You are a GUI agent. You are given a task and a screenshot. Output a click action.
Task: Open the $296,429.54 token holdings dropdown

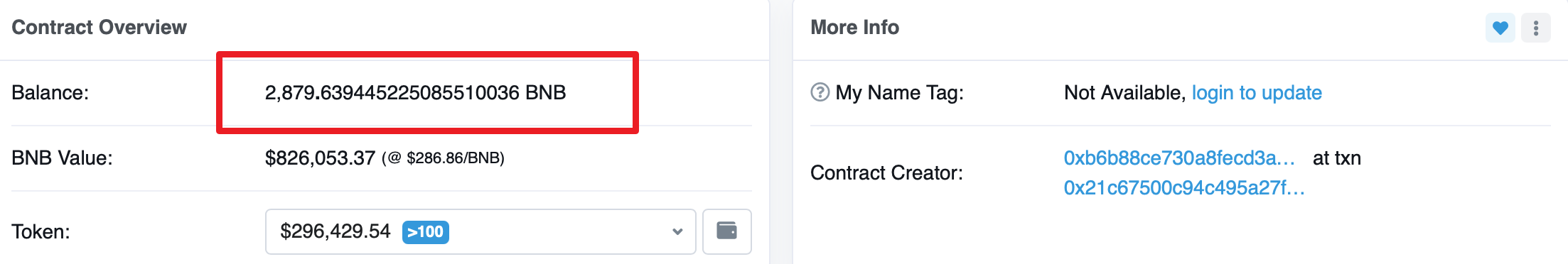tap(480, 231)
